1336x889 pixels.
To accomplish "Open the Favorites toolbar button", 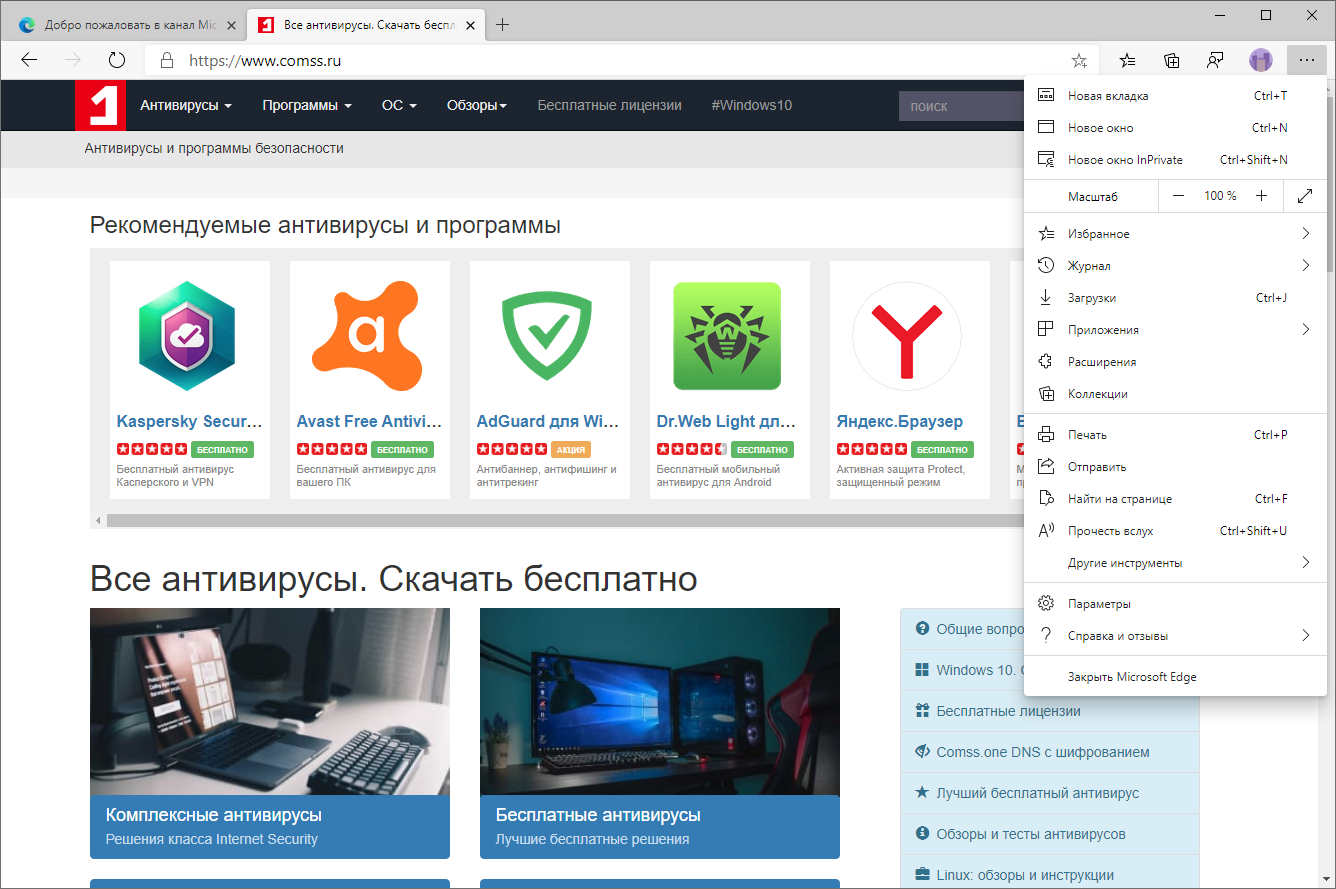I will 1128,60.
